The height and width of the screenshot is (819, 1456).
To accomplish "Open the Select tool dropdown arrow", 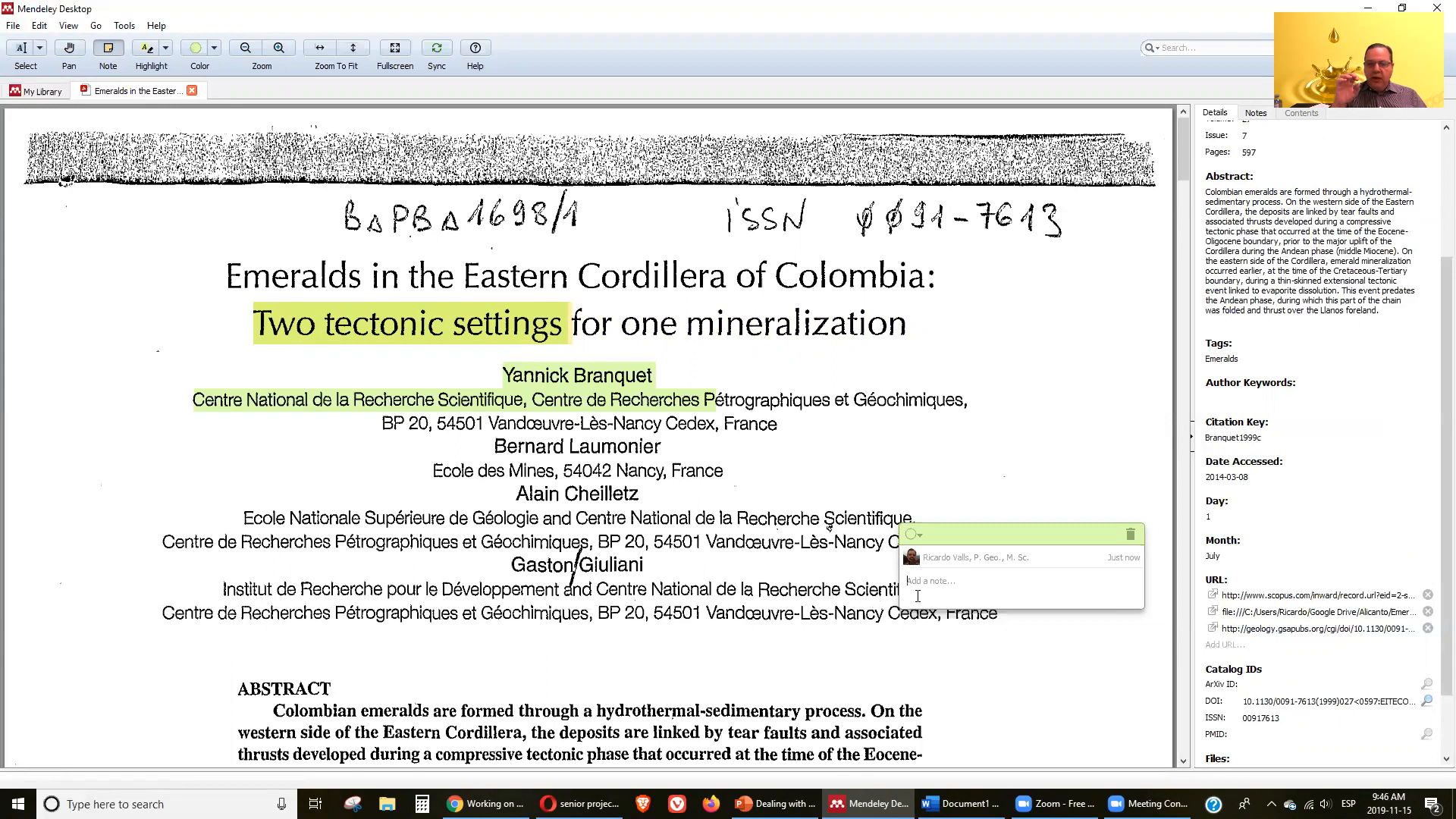I will 40,48.
